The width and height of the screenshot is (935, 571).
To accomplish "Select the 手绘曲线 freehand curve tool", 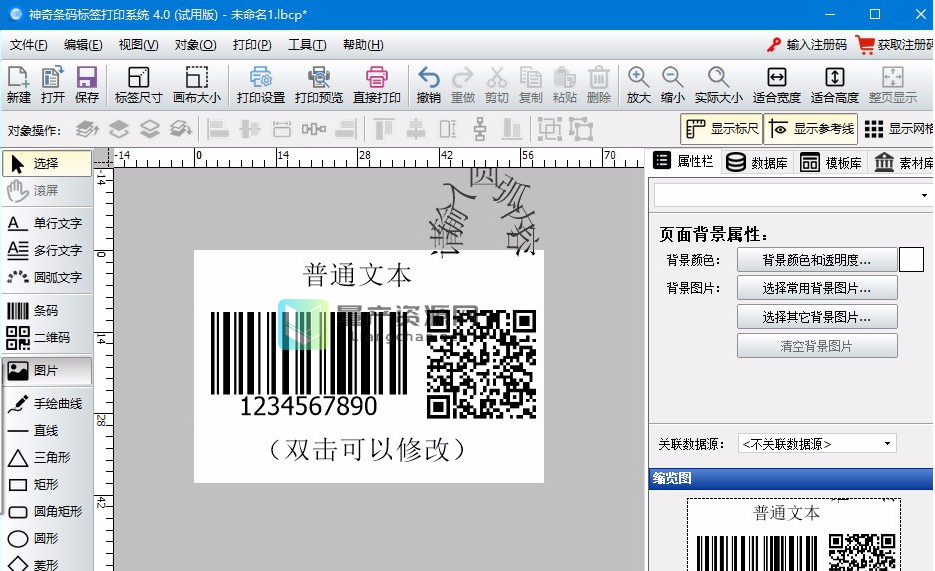I will [47, 404].
